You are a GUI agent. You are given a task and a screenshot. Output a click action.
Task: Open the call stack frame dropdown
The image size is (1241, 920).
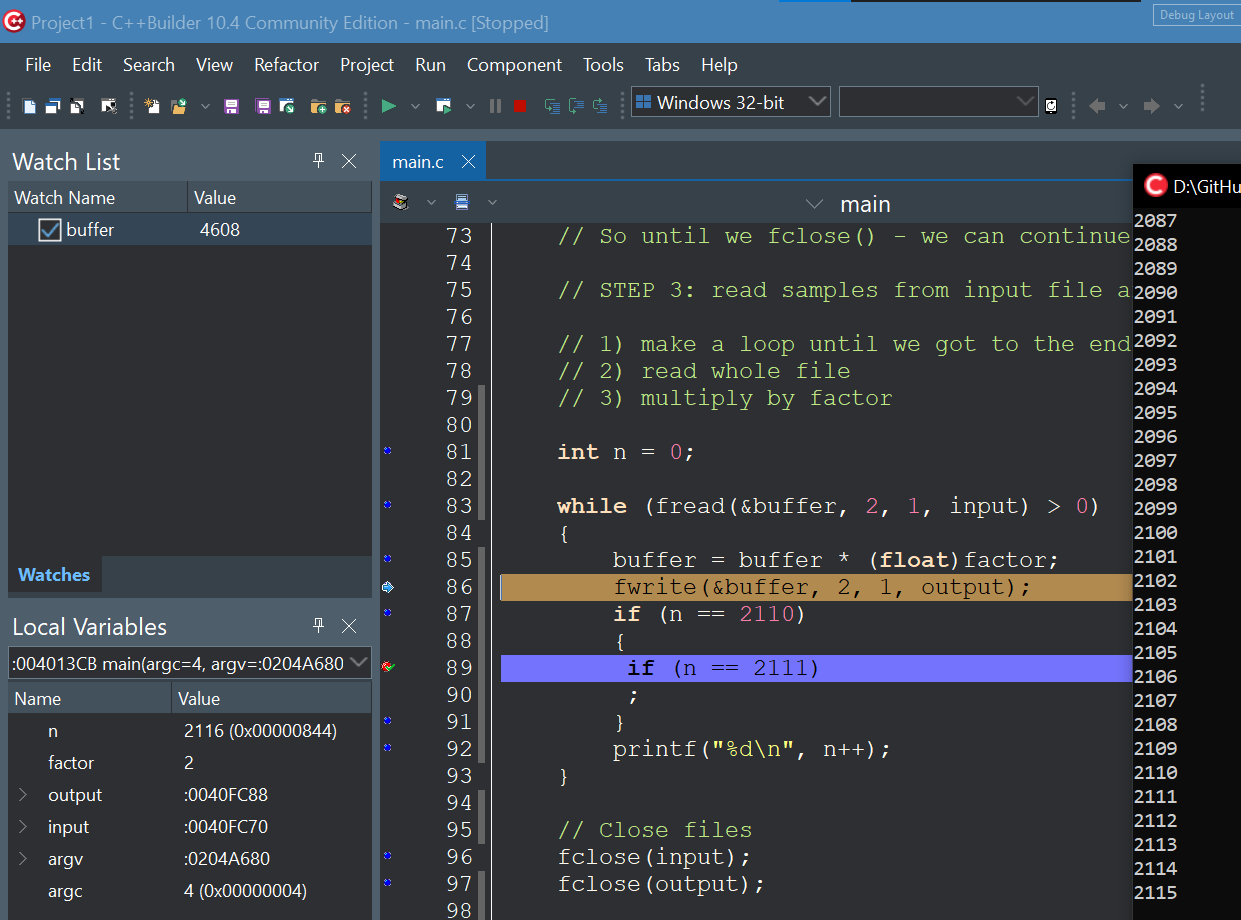[359, 663]
